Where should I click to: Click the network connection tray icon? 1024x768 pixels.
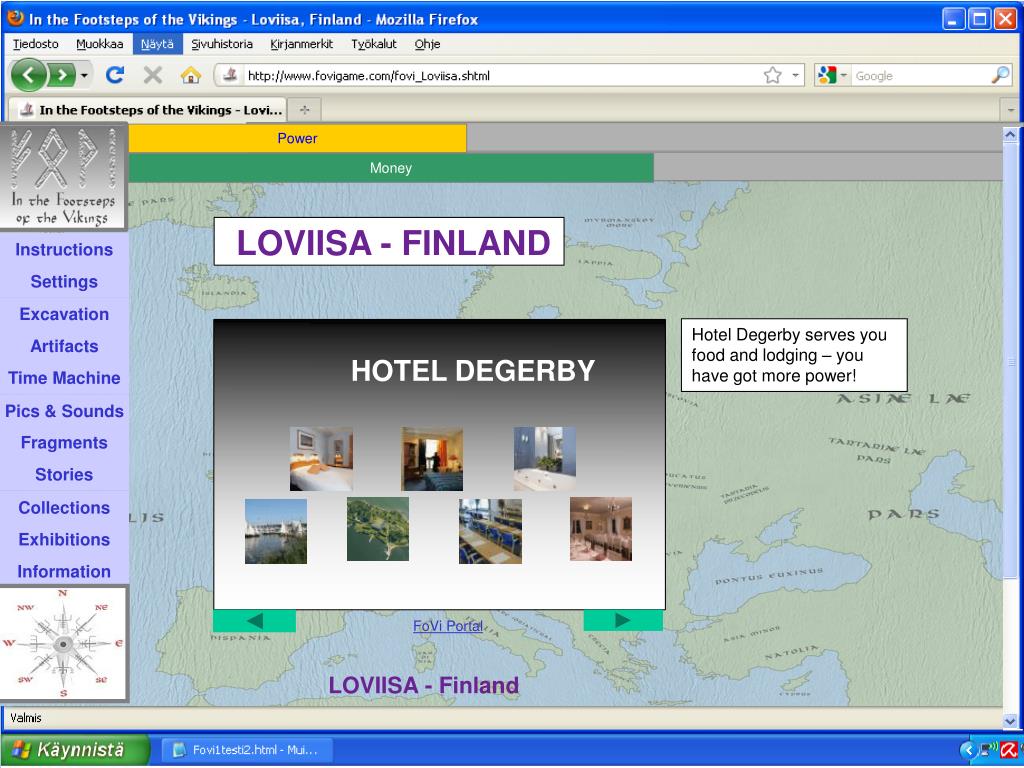987,750
